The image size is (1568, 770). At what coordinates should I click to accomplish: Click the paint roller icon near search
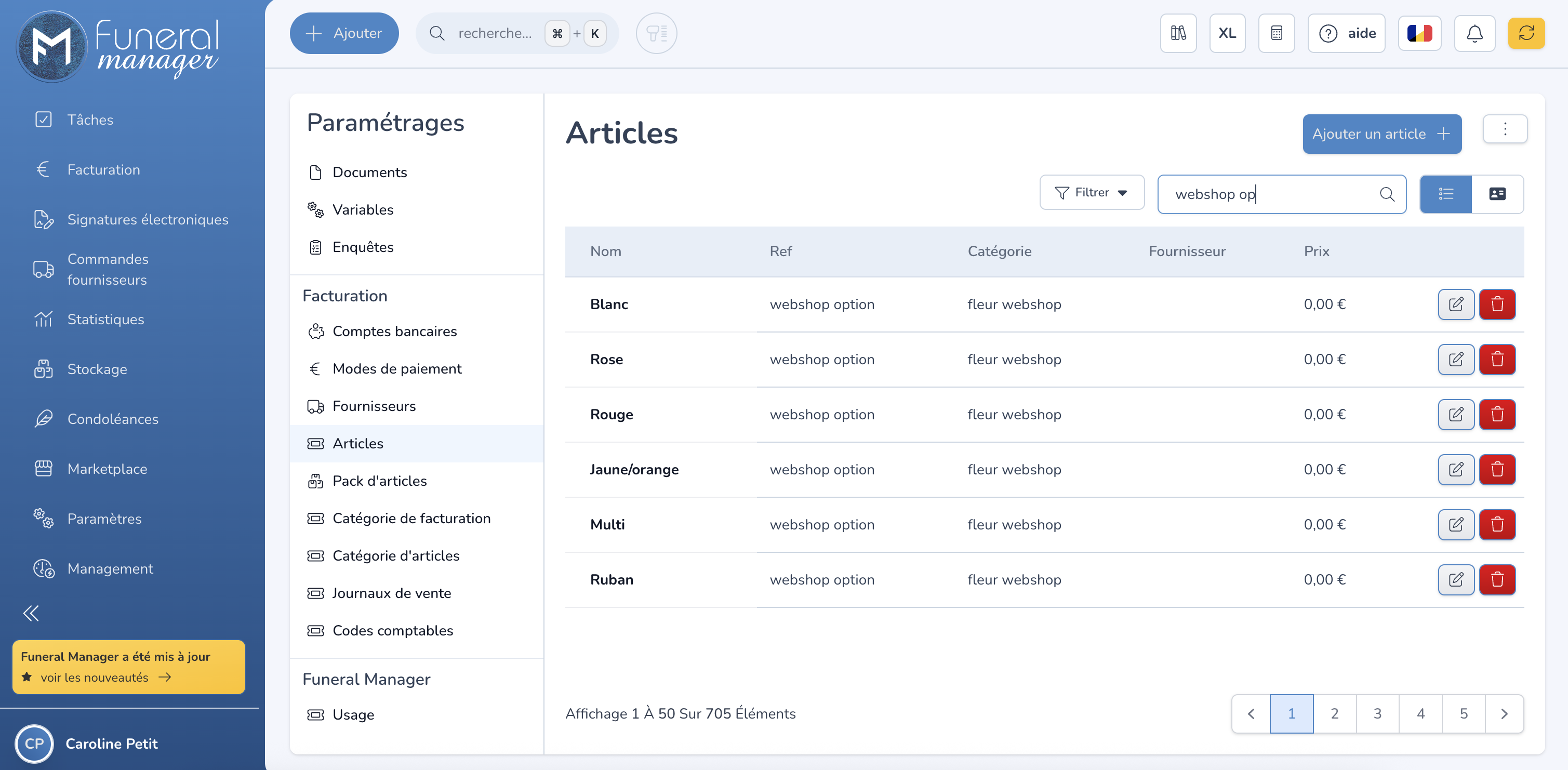click(x=656, y=33)
